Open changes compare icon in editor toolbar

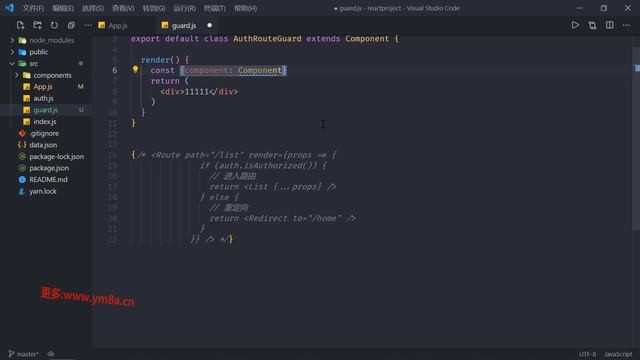(592, 25)
